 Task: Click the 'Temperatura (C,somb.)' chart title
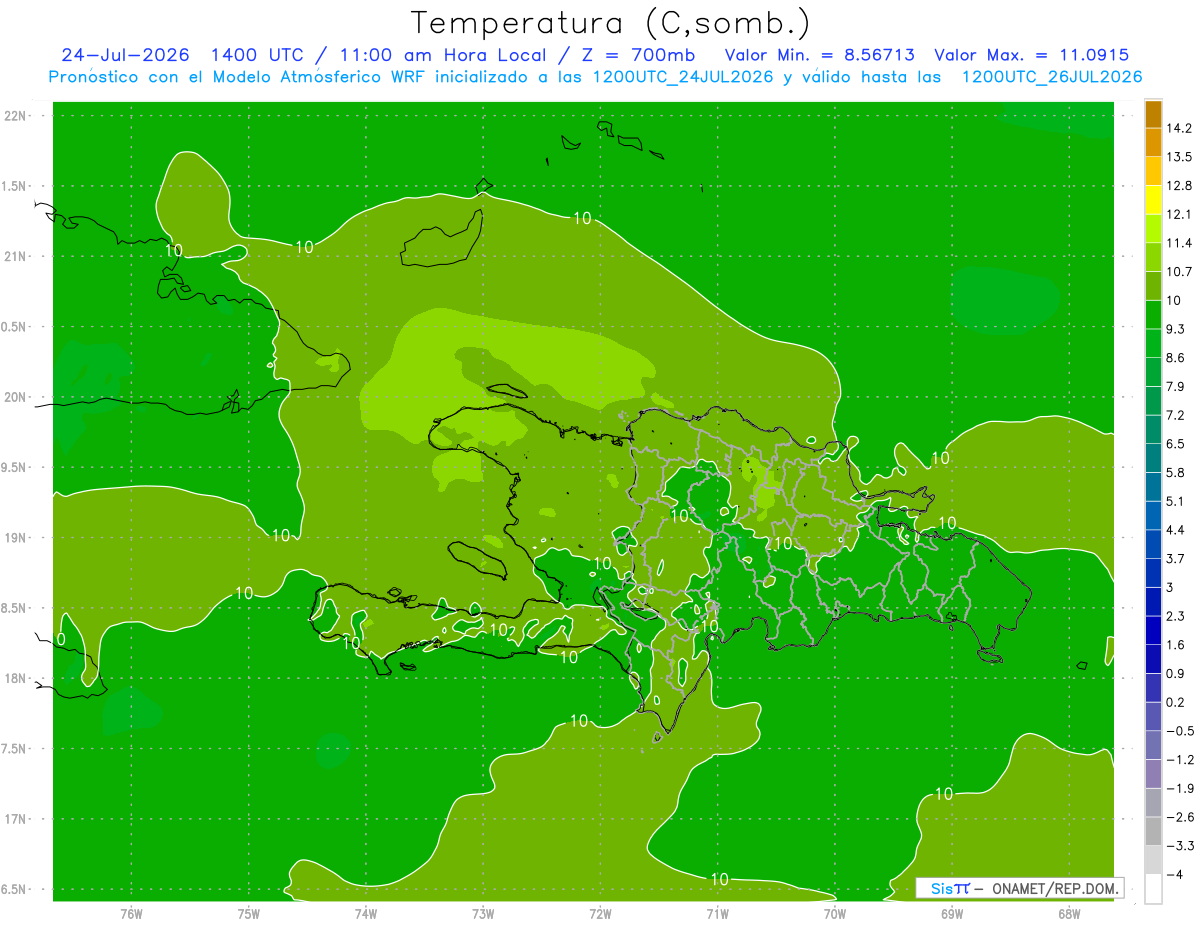[x=610, y=23]
